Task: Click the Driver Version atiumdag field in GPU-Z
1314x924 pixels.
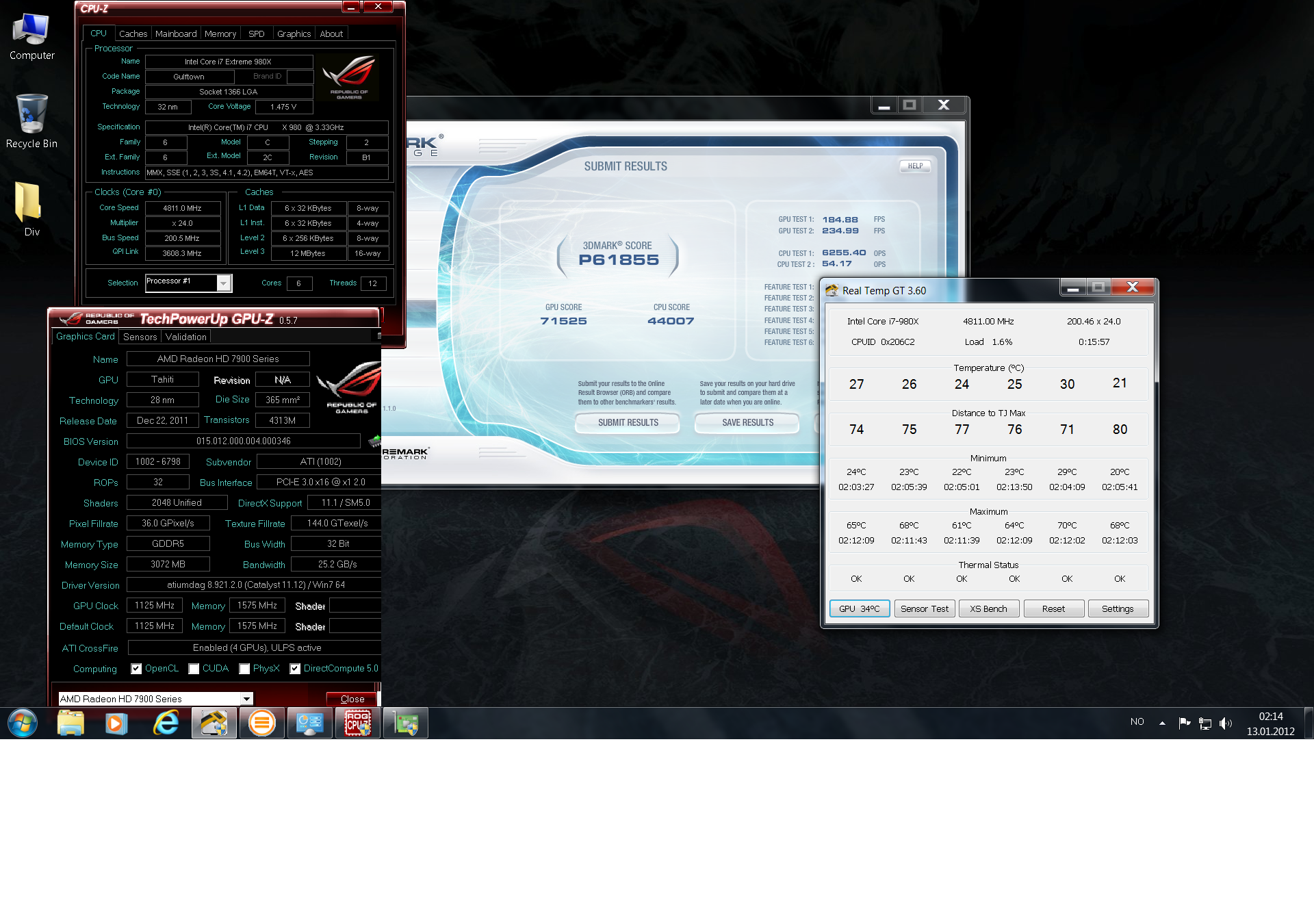Action: pos(255,585)
